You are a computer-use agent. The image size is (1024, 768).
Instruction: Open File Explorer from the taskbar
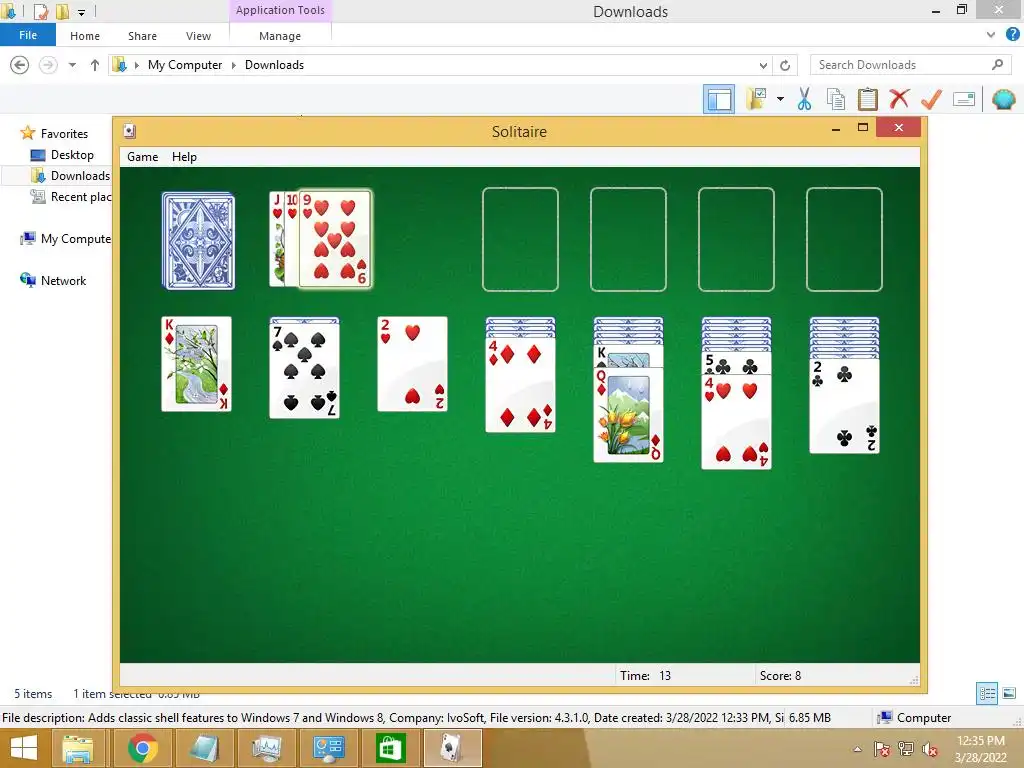coord(77,748)
